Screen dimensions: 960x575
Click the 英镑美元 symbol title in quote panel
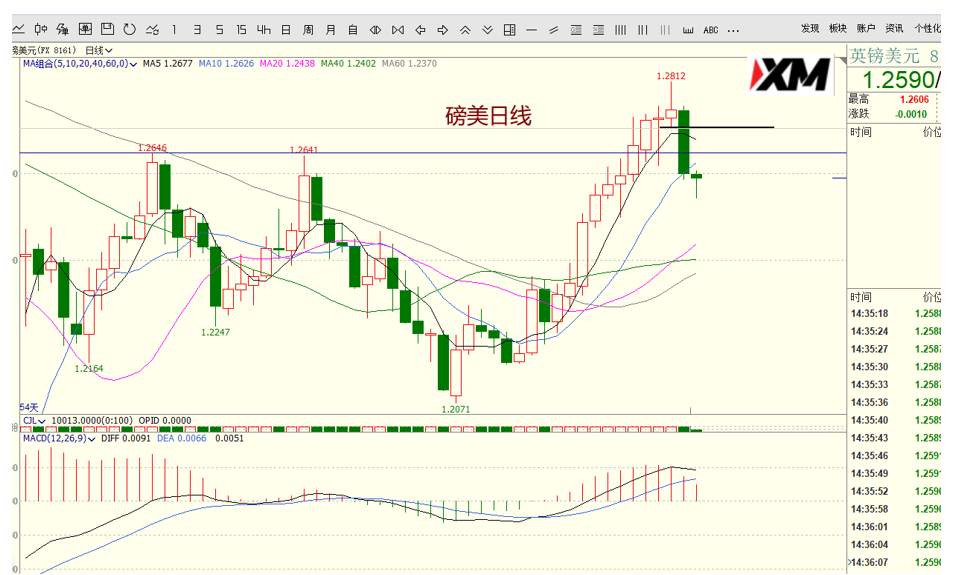pyautogui.click(x=885, y=56)
